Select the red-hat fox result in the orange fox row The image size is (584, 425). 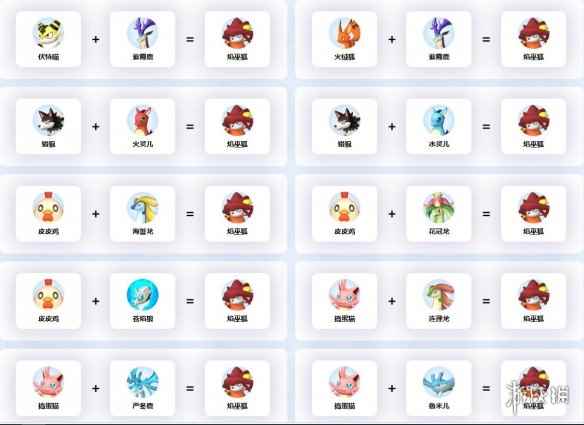coord(534,33)
